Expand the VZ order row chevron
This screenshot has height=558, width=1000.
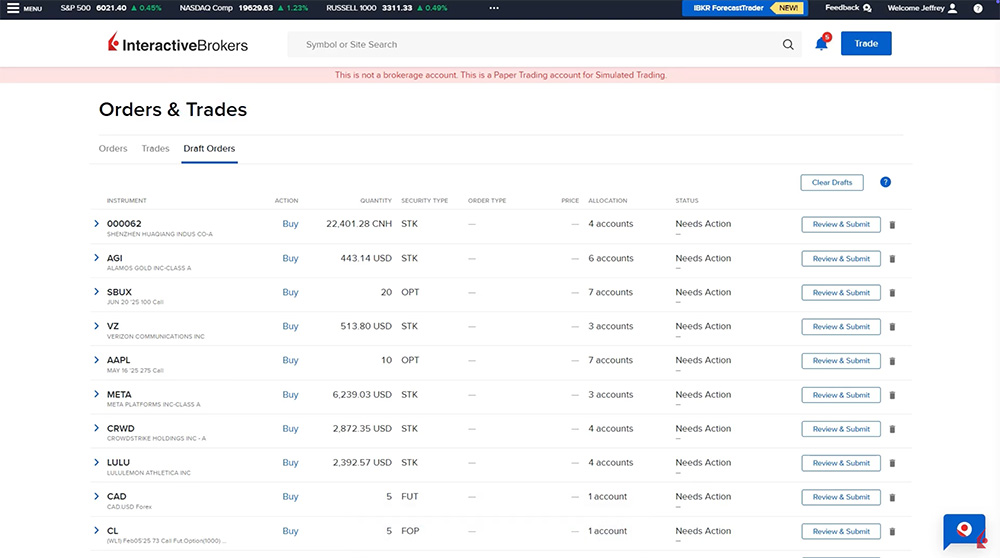tap(97, 326)
